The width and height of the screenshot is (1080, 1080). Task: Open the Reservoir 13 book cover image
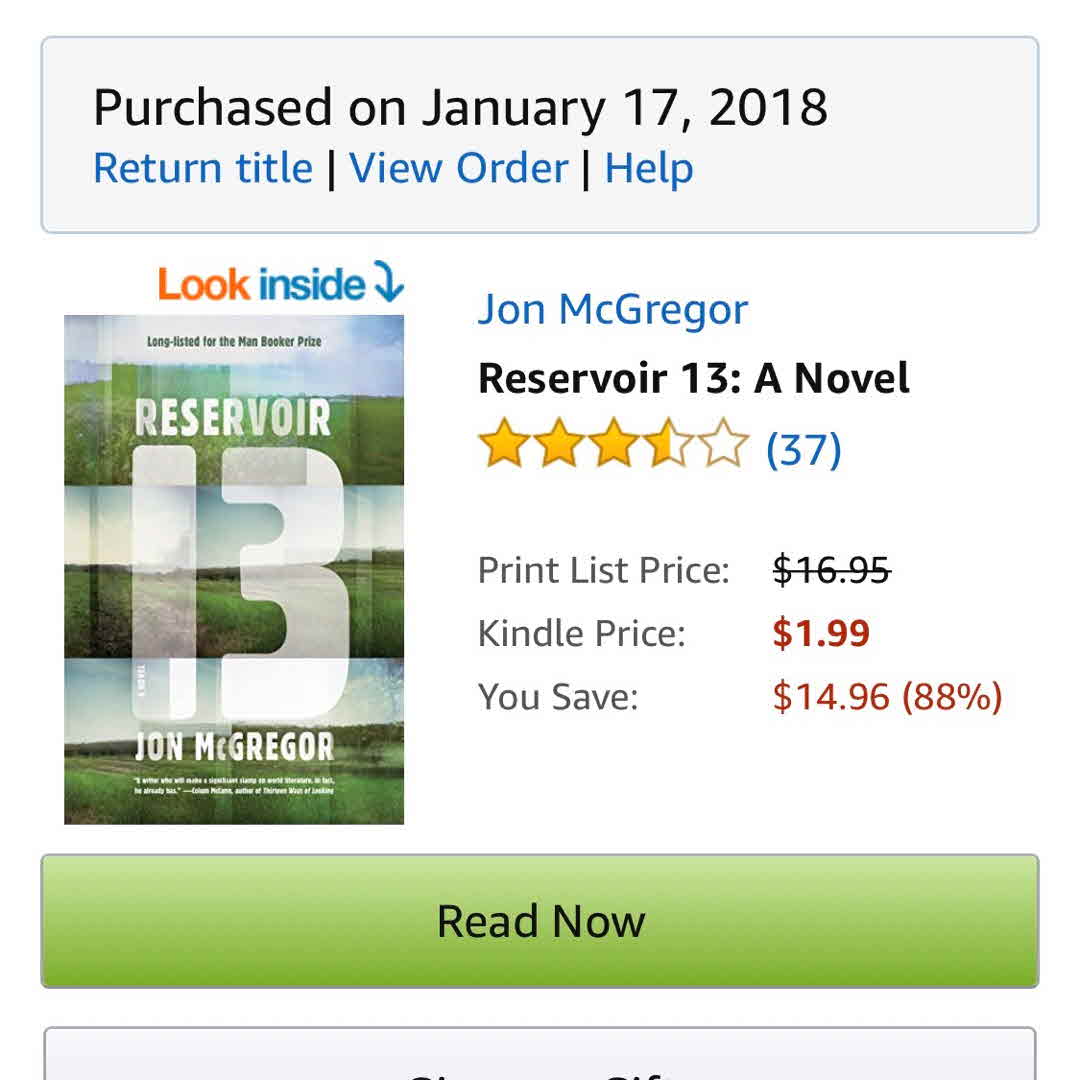point(234,569)
